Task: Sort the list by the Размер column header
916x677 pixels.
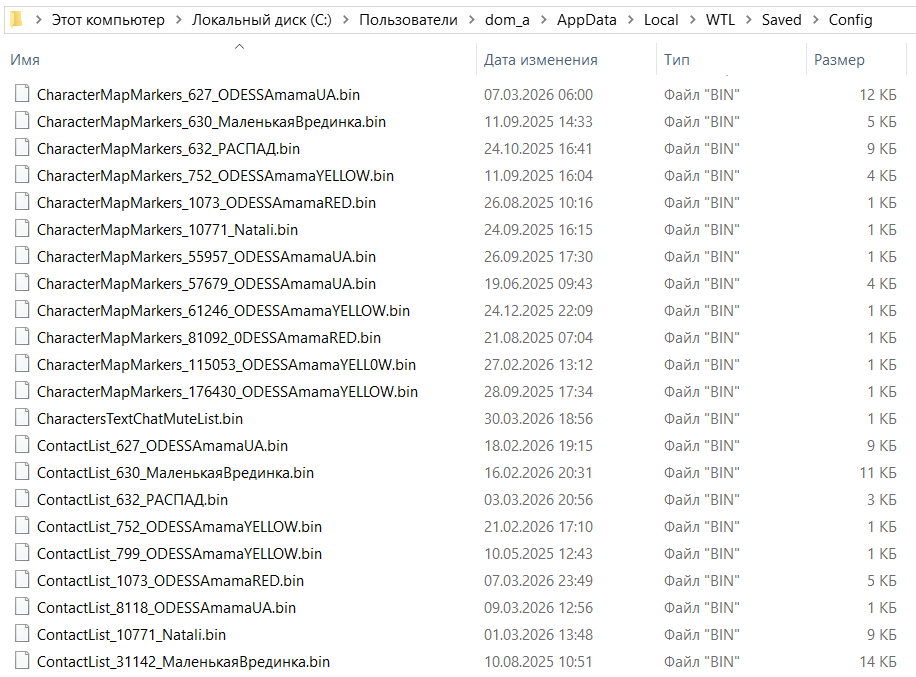Action: coord(839,60)
